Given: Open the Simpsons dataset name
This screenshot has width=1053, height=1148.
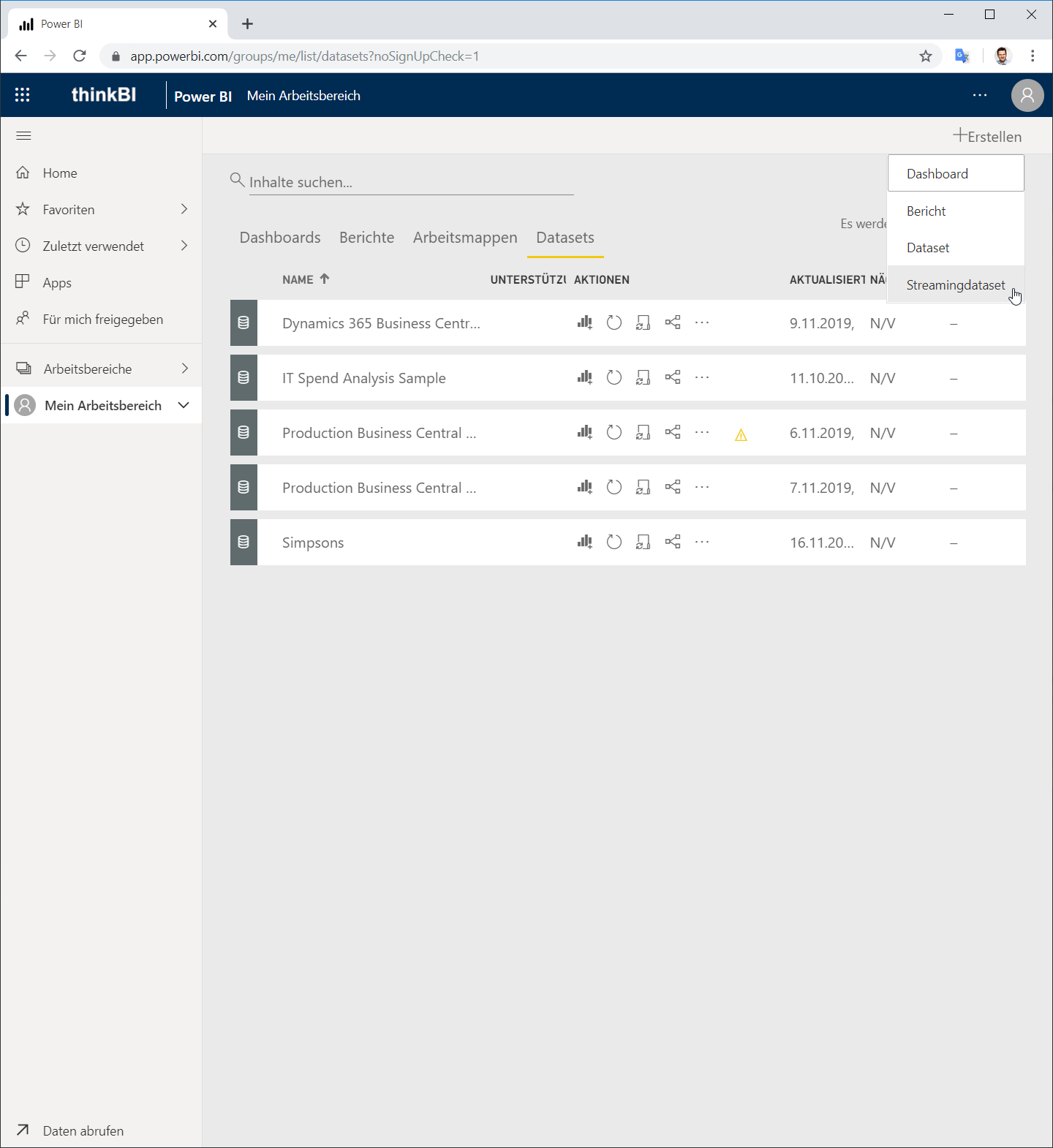Looking at the screenshot, I should (x=313, y=543).
